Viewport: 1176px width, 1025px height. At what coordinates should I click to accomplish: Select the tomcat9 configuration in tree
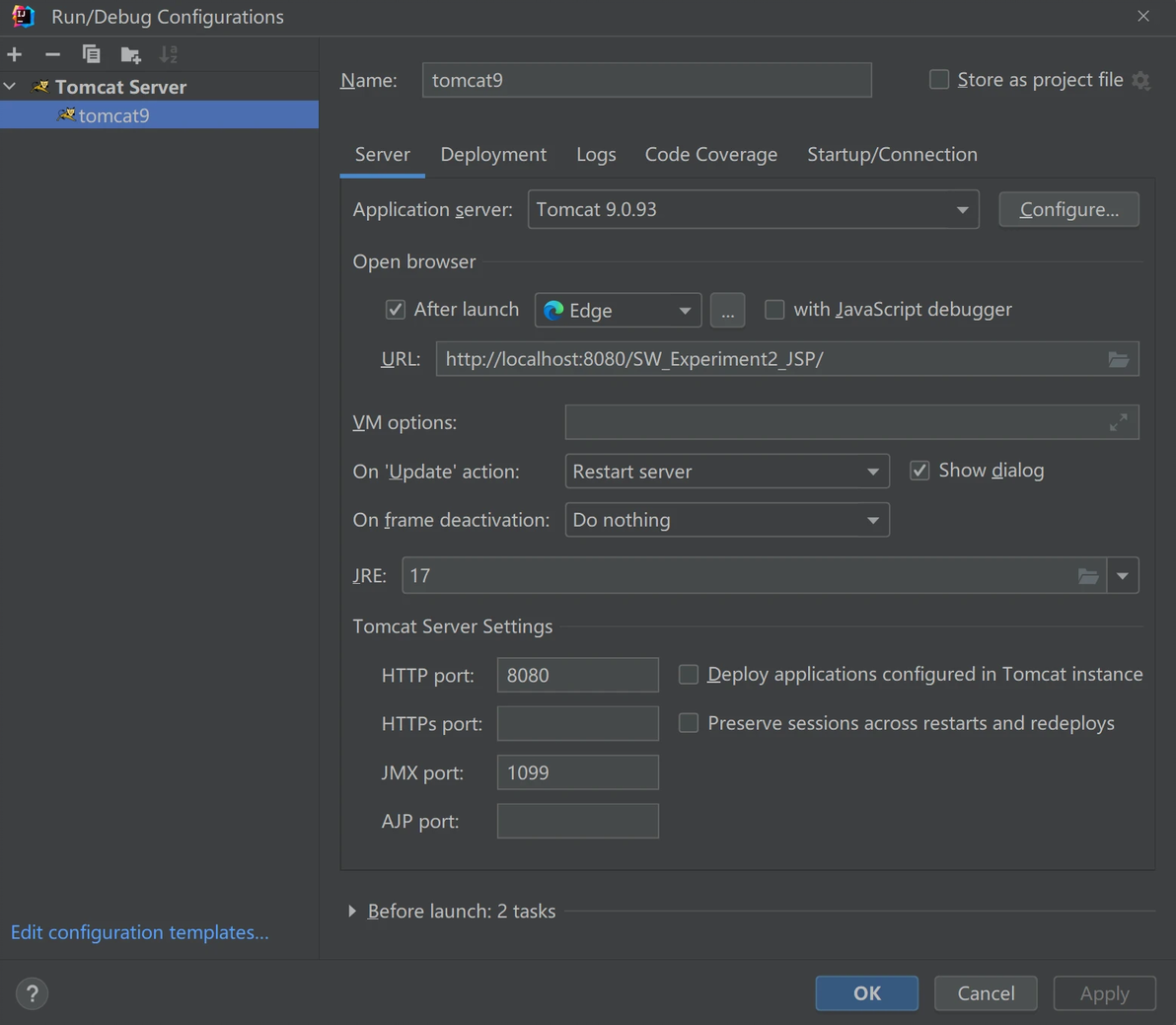point(159,114)
